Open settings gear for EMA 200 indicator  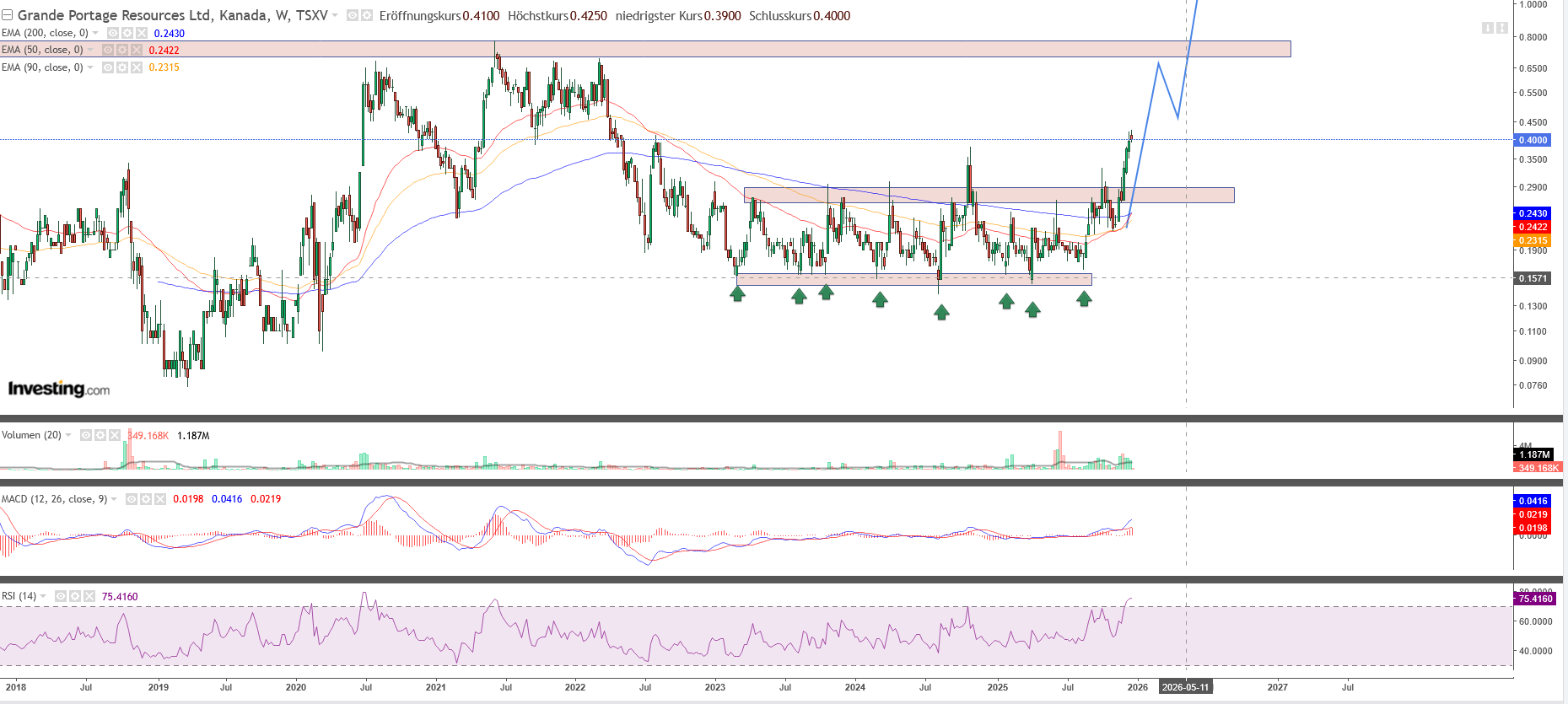pos(127,33)
